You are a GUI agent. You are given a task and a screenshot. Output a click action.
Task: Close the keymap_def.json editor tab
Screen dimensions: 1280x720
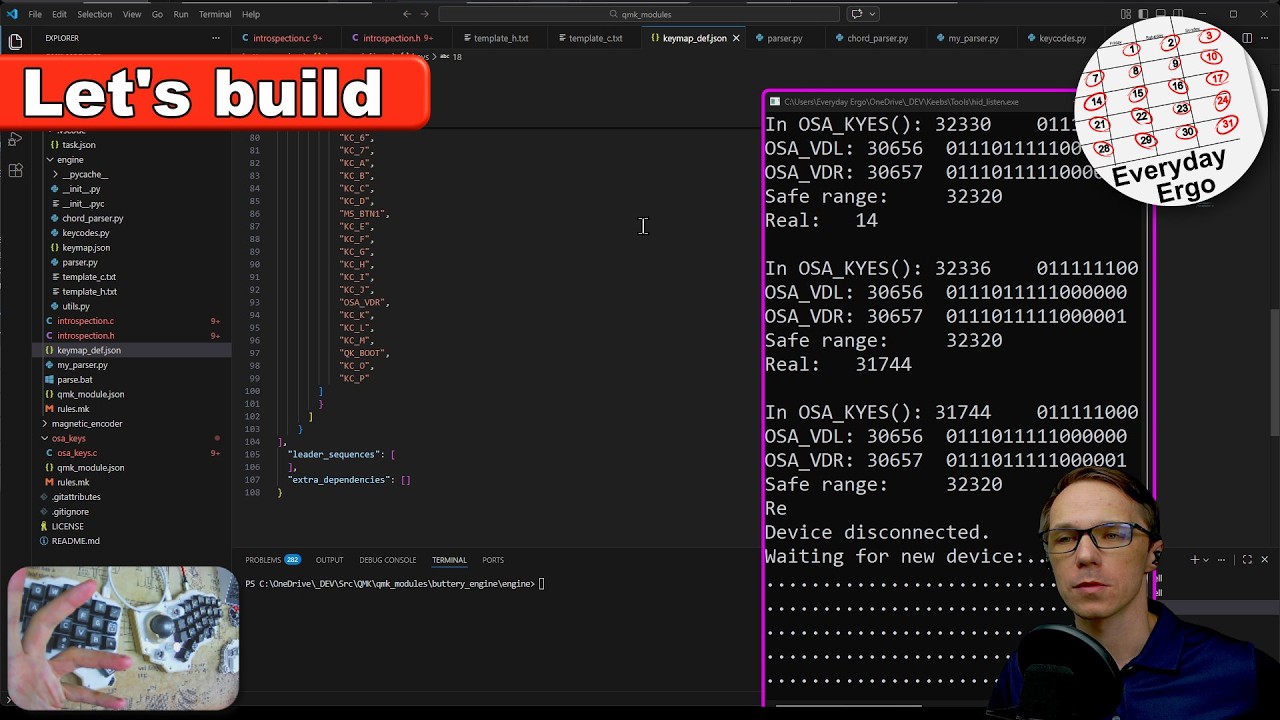[736, 38]
